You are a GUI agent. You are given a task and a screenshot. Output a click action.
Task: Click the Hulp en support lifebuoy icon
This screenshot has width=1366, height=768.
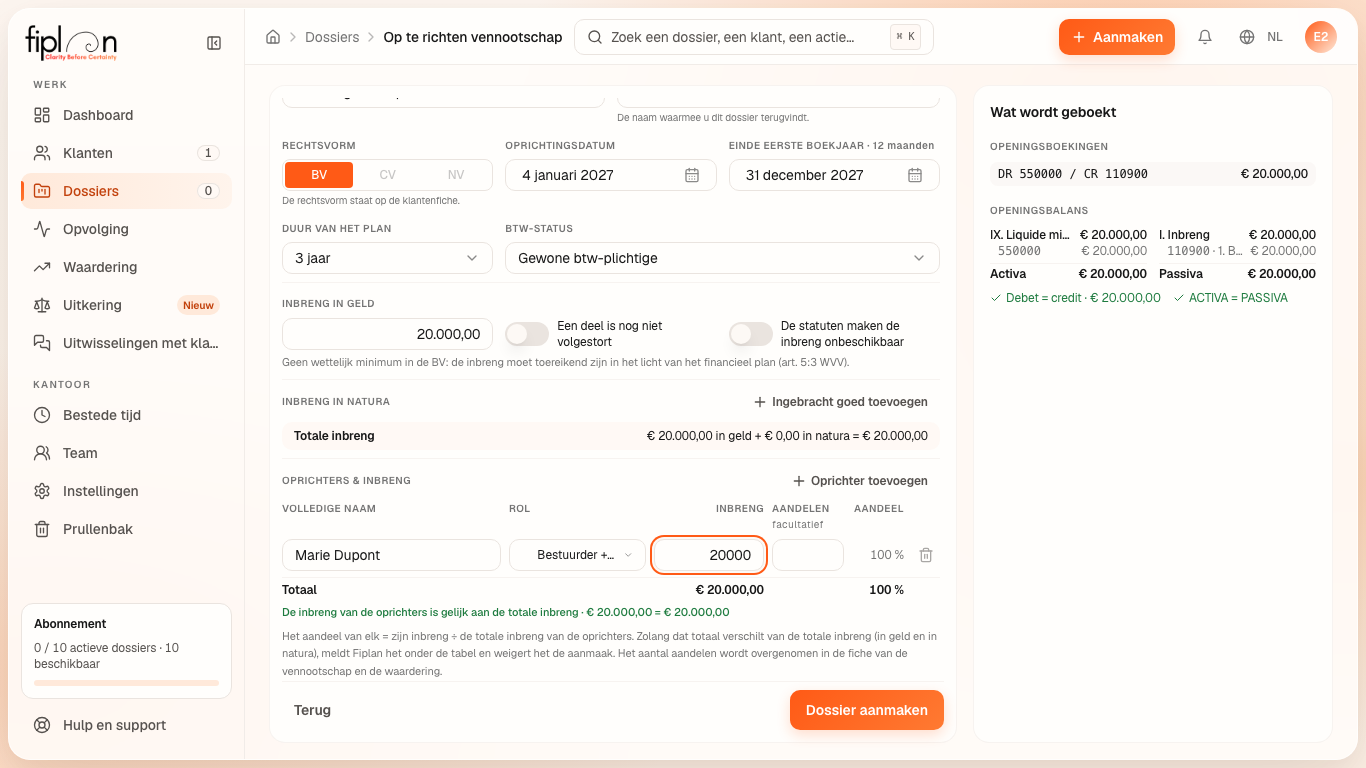[42, 725]
